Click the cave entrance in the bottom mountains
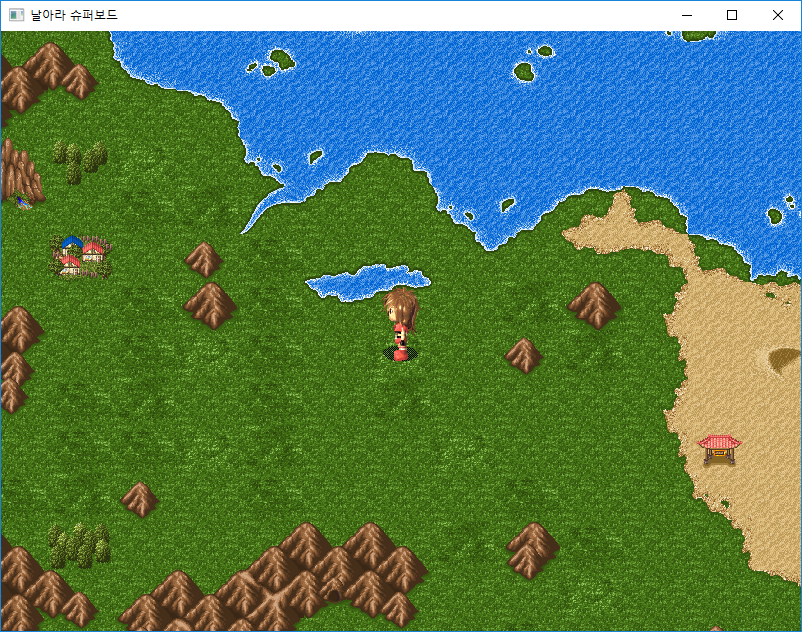The height and width of the screenshot is (632, 802). pyautogui.click(x=333, y=595)
